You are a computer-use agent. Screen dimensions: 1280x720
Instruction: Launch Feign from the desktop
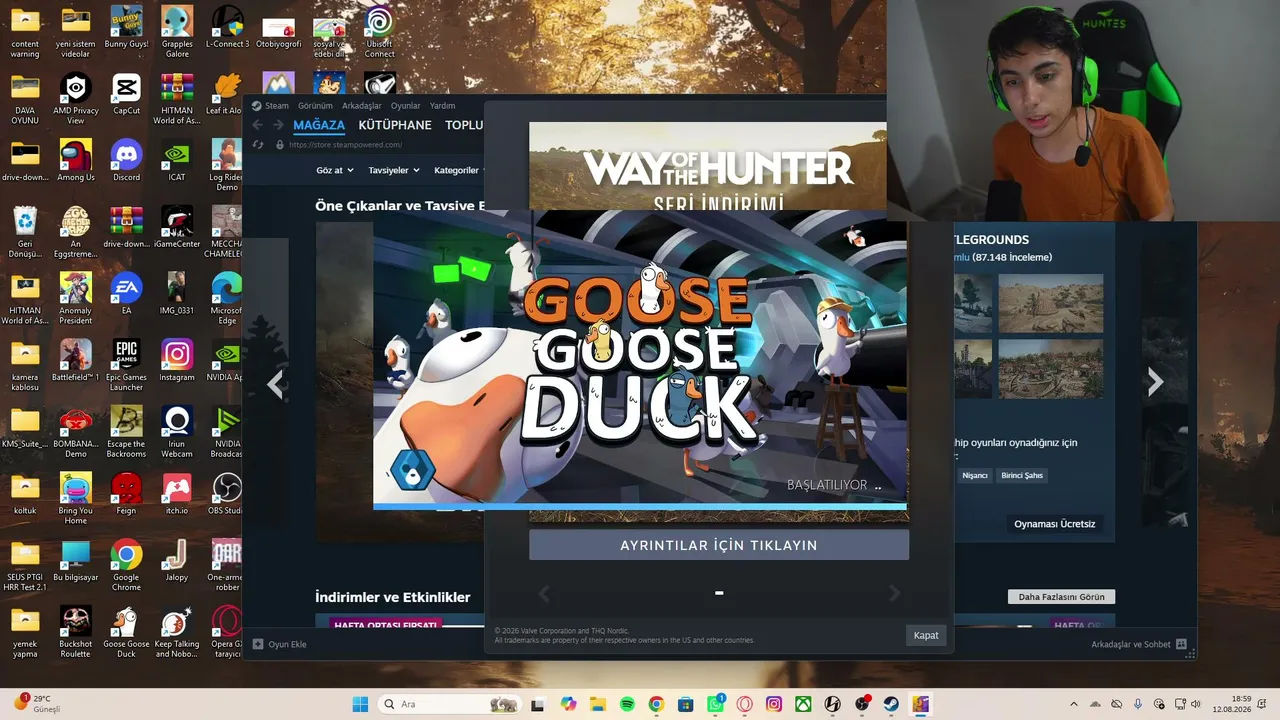pos(126,494)
